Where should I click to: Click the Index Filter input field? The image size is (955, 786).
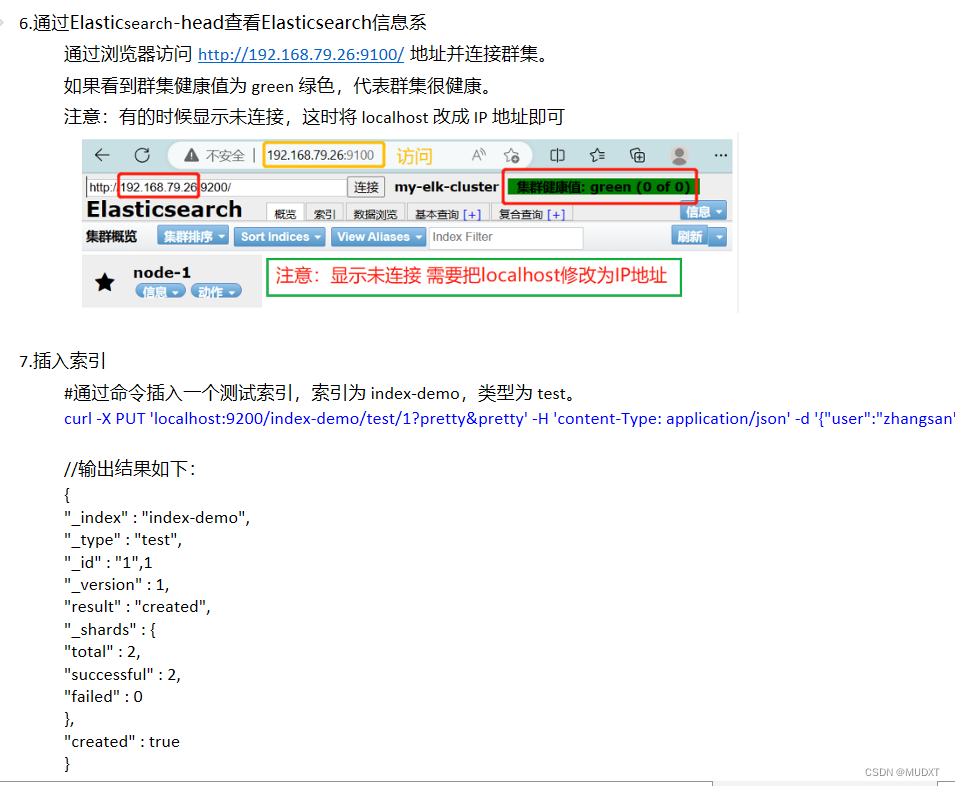[506, 237]
